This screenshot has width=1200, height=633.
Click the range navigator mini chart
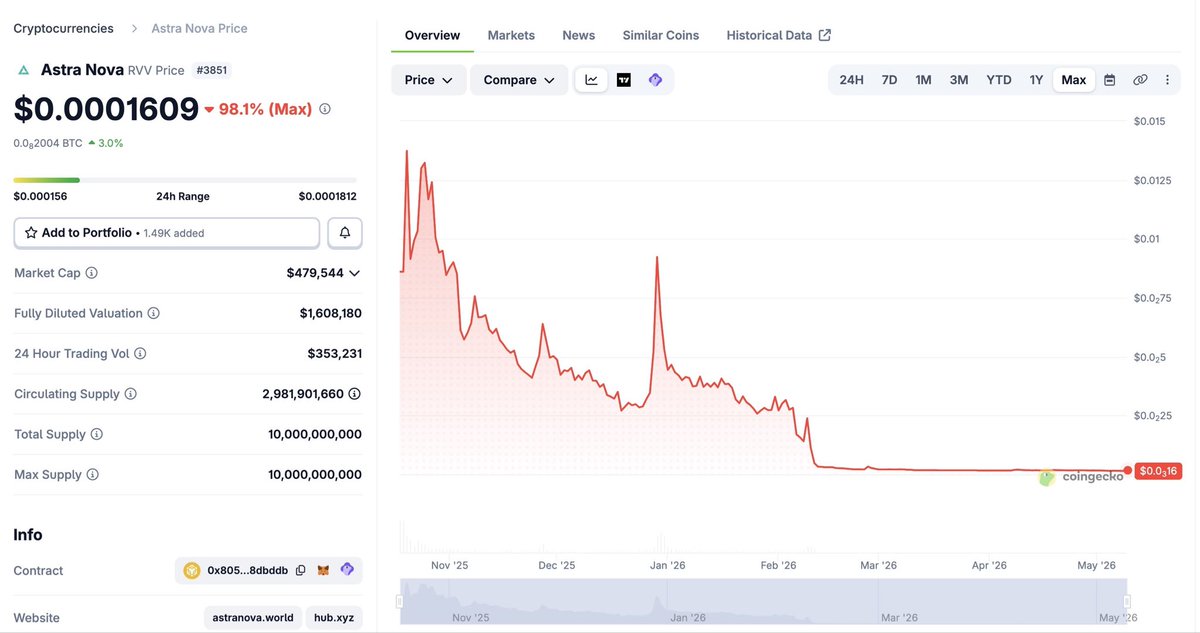coord(763,601)
